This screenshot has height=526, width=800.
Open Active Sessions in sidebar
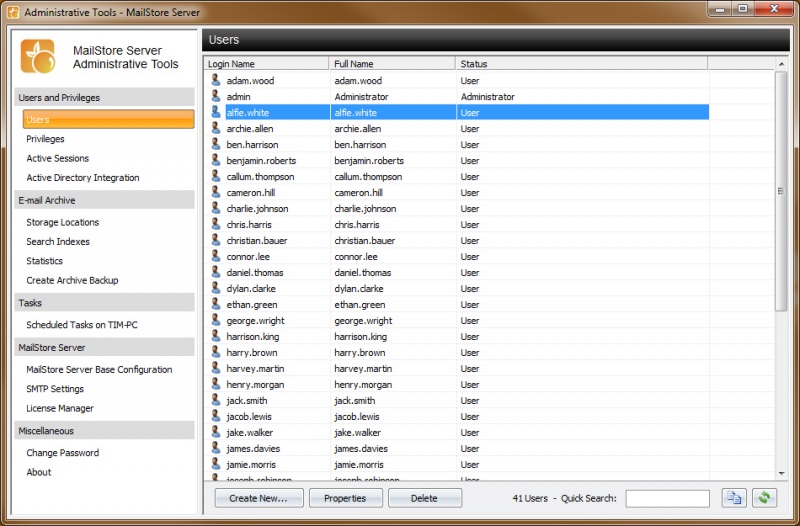57,158
